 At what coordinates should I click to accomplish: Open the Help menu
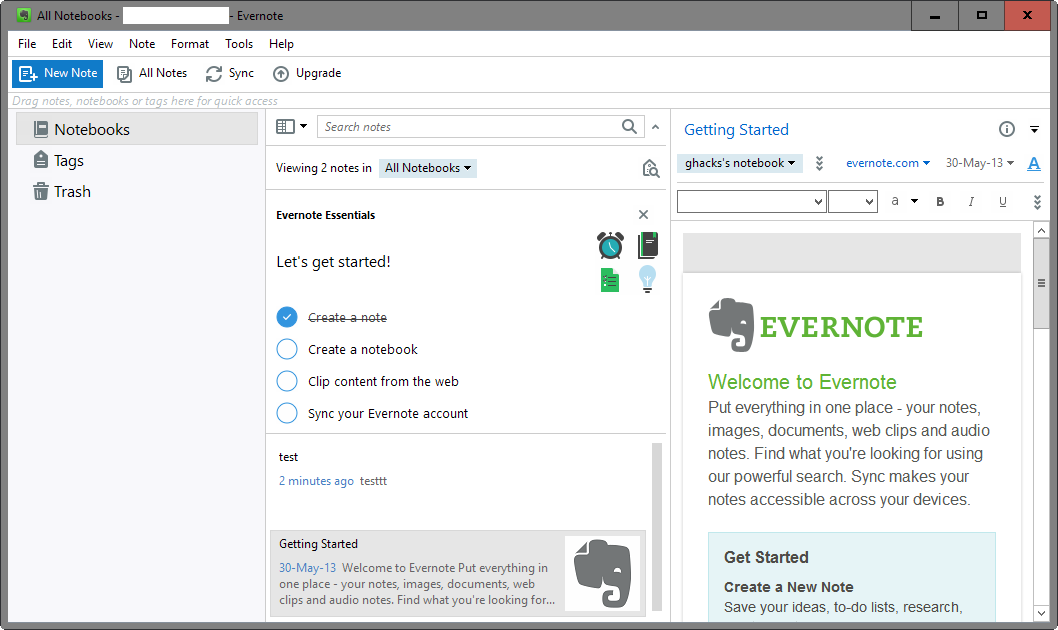[x=281, y=44]
